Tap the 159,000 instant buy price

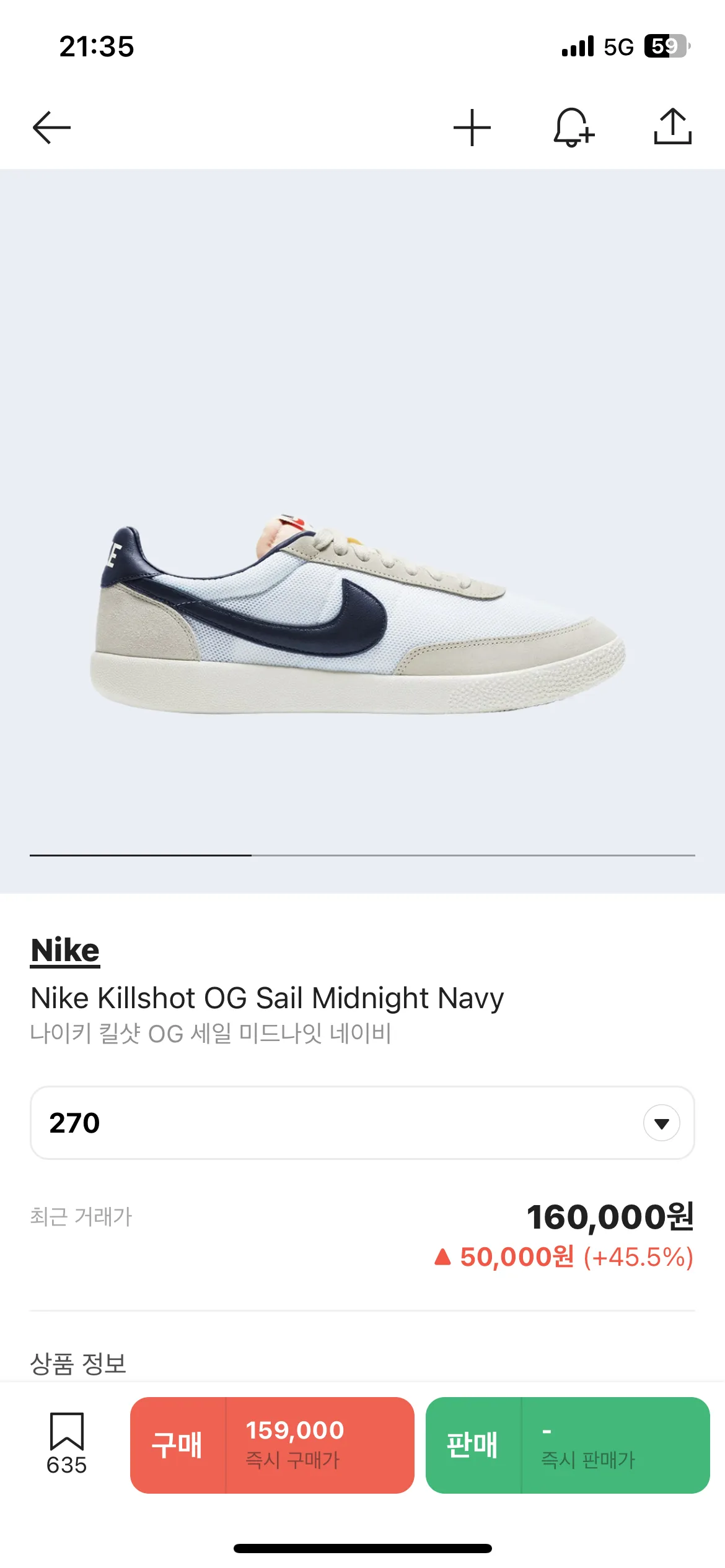(295, 1431)
